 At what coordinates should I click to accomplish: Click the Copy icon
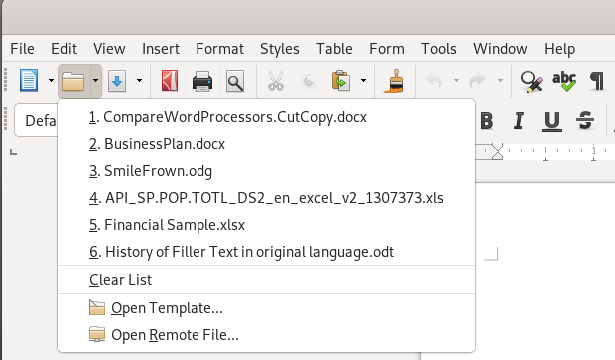point(309,81)
